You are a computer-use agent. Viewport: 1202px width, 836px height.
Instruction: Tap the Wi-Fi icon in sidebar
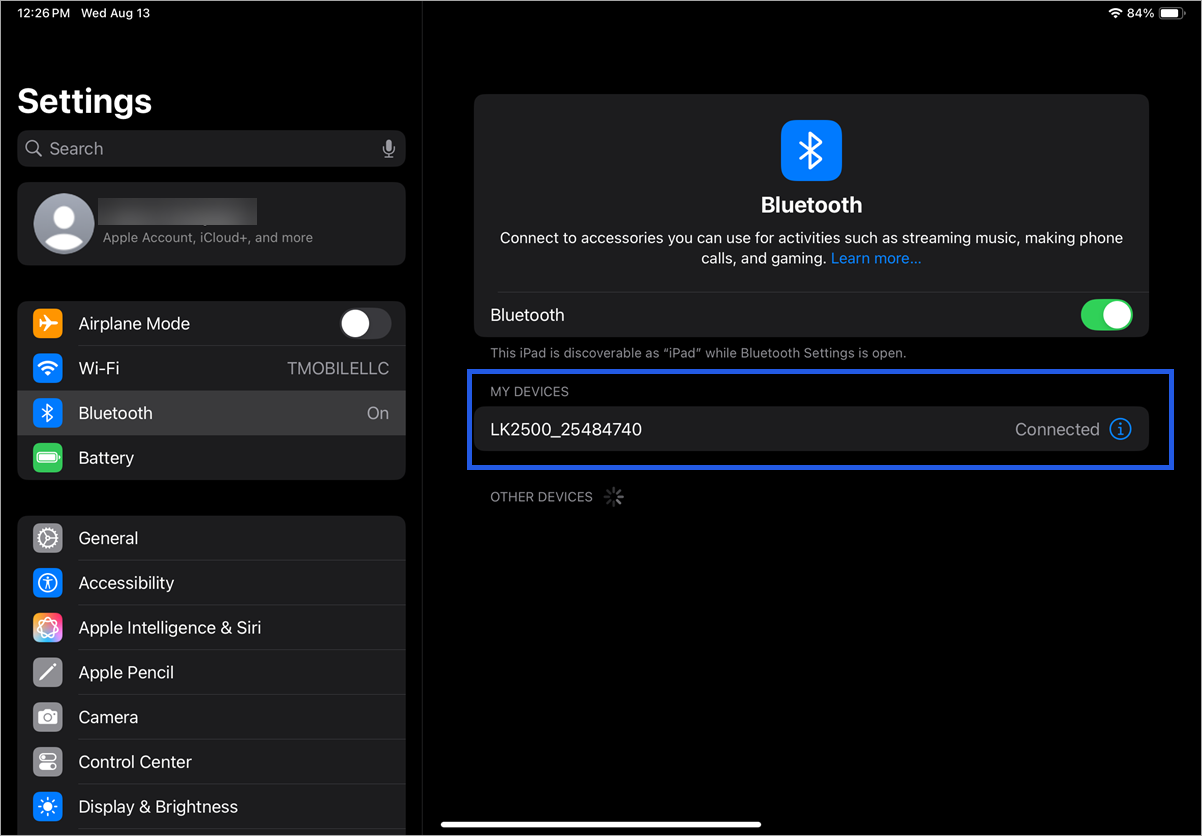pos(47,369)
